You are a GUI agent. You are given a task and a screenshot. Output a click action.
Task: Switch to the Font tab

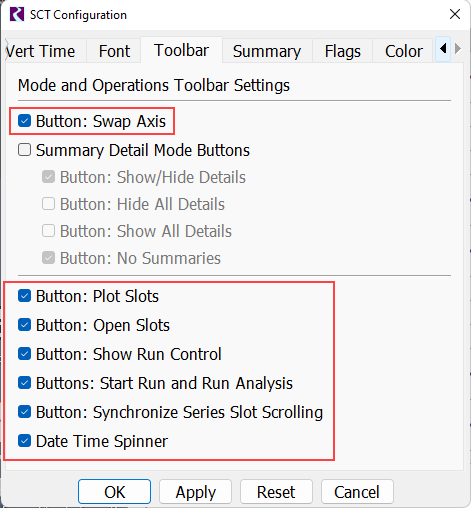(x=114, y=51)
